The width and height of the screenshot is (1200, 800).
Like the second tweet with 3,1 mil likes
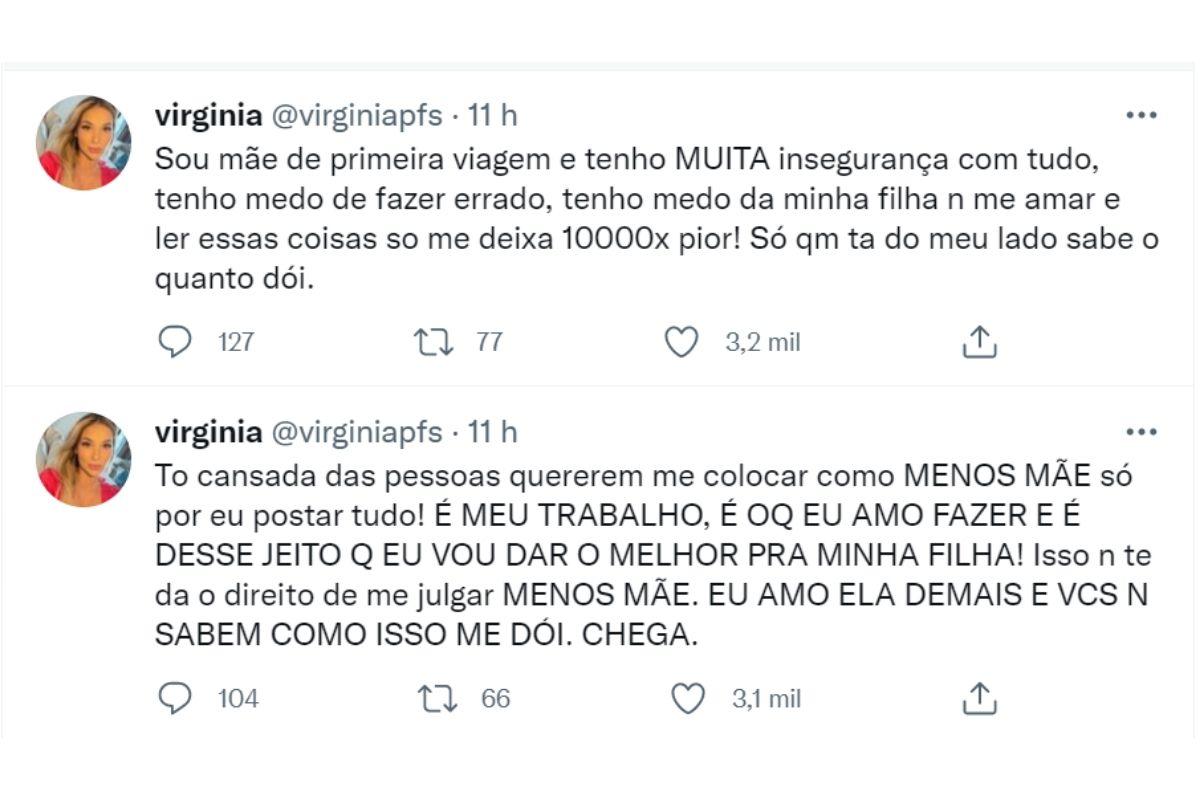pos(687,698)
